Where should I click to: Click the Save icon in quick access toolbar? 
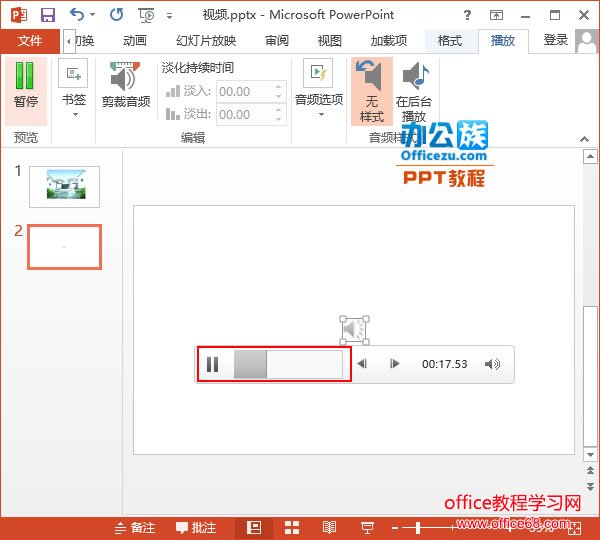tap(48, 15)
